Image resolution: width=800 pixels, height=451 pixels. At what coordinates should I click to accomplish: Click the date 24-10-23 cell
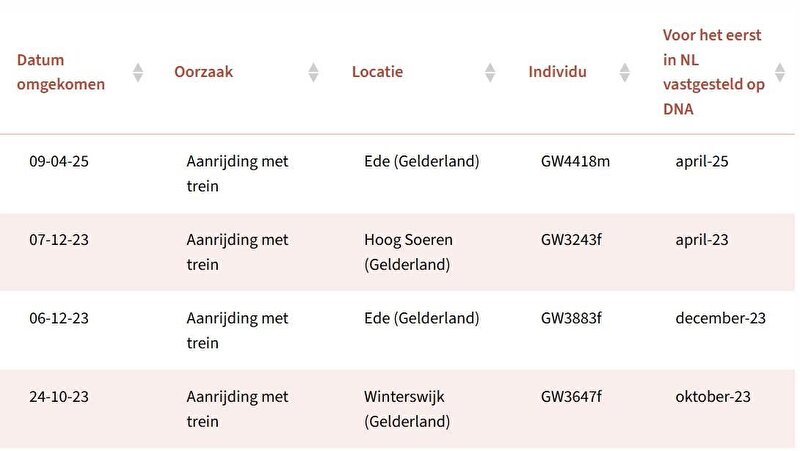59,396
